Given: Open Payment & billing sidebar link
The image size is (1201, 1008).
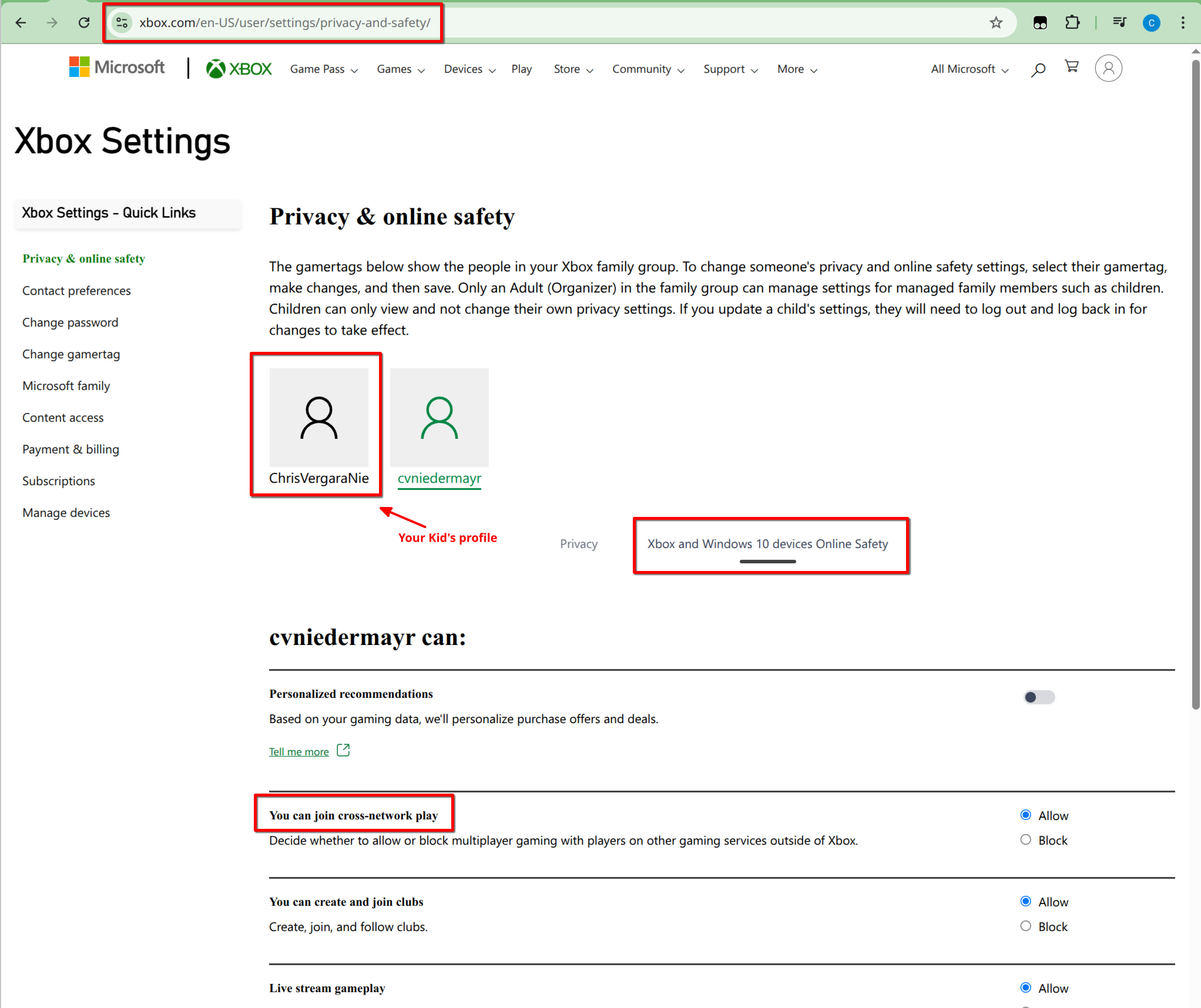Looking at the screenshot, I should [x=71, y=449].
